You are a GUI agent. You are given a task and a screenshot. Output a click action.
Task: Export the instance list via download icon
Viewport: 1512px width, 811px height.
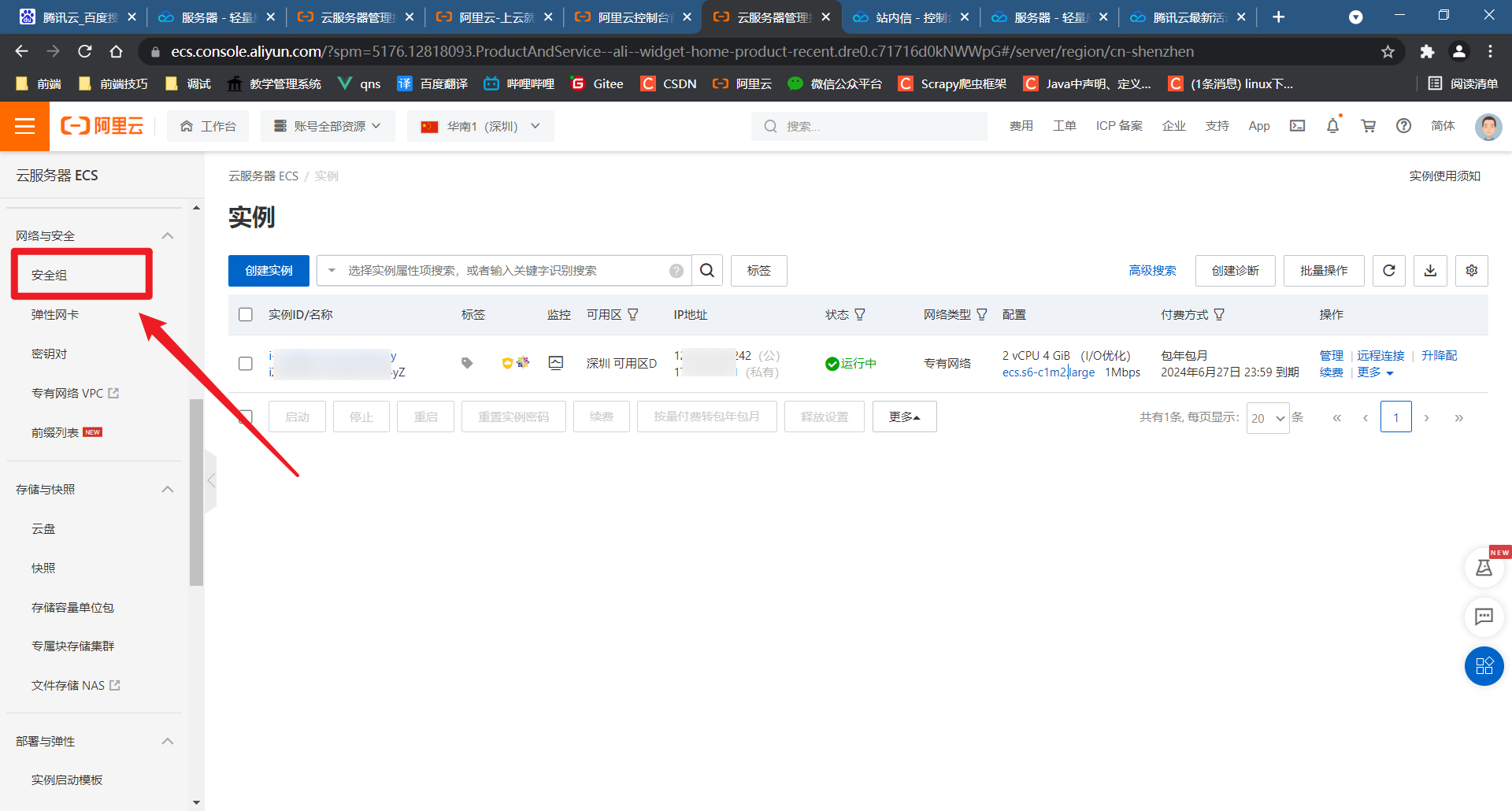[1430, 271]
